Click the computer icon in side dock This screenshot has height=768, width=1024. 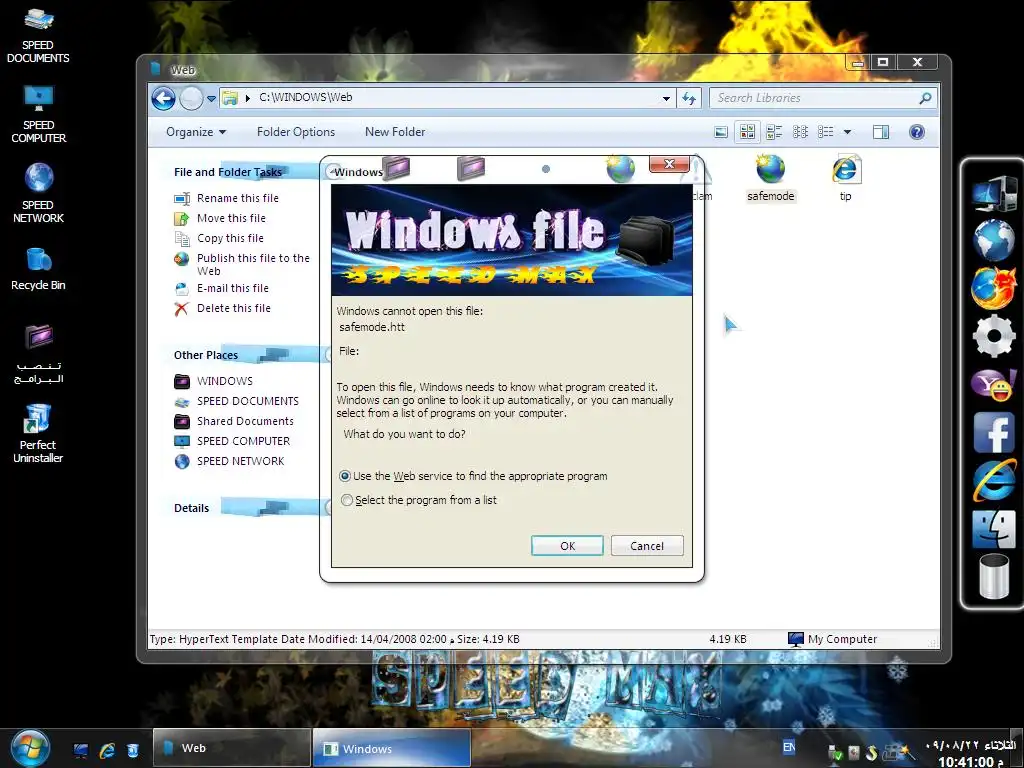coord(993,193)
